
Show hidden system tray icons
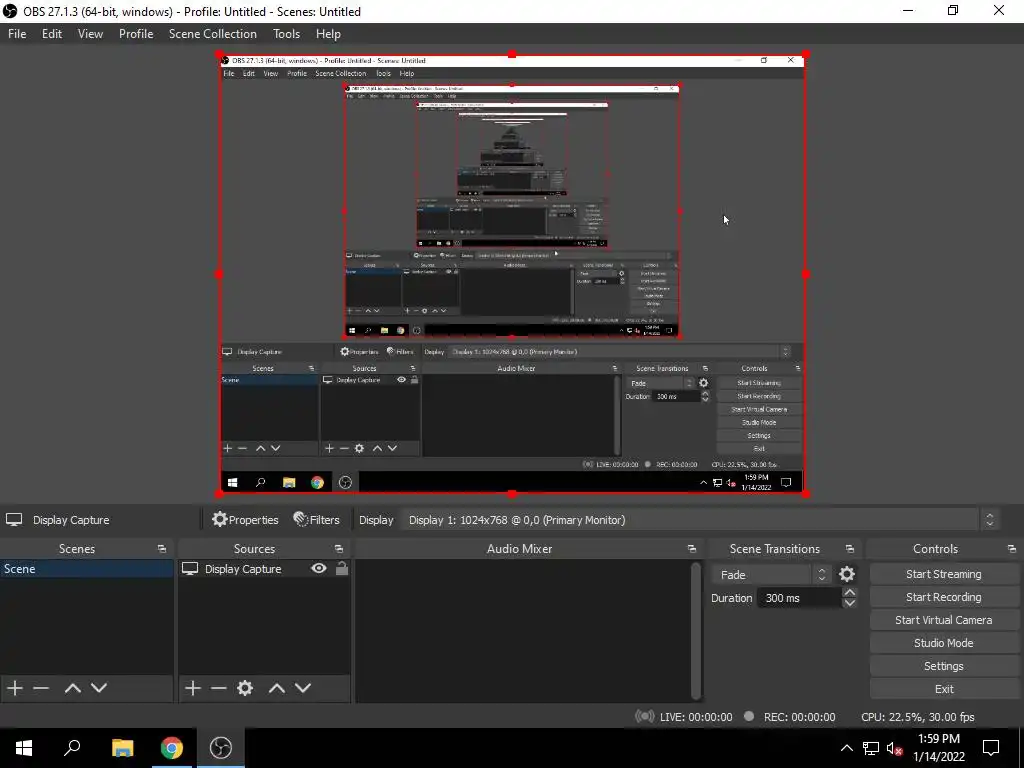pyautogui.click(x=846, y=748)
